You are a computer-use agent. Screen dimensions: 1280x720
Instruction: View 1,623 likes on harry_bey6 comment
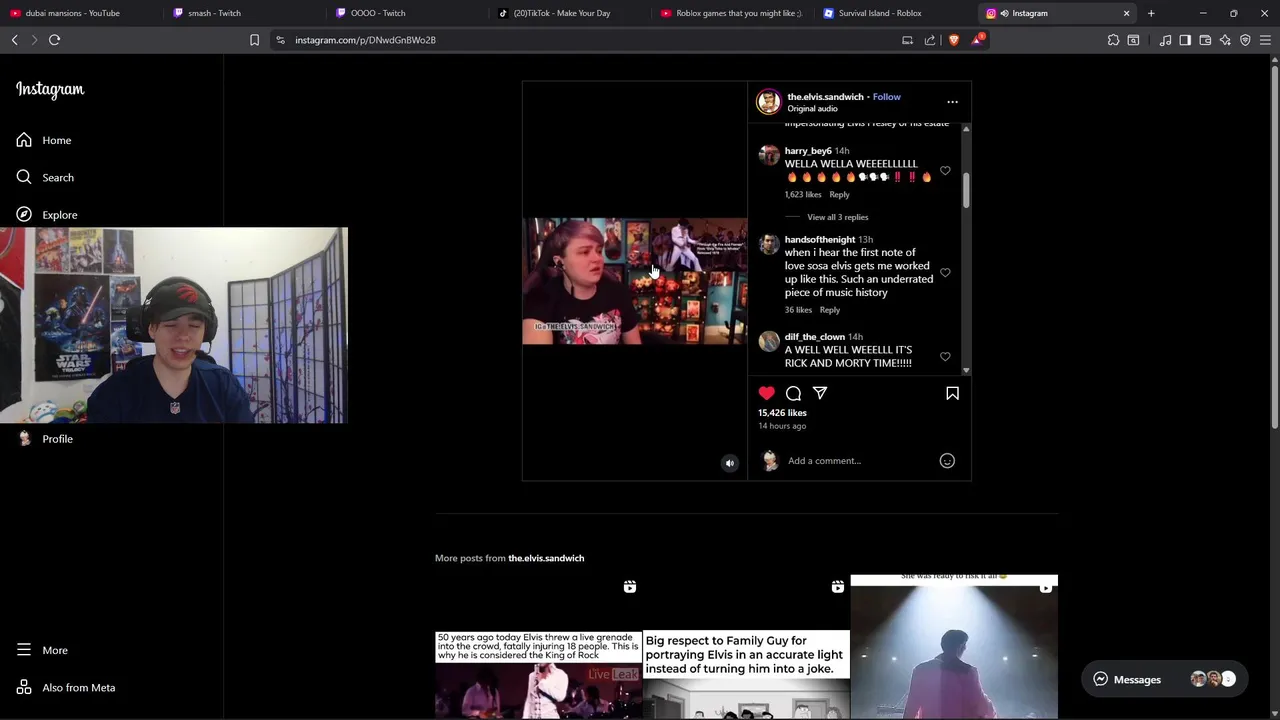[803, 195]
